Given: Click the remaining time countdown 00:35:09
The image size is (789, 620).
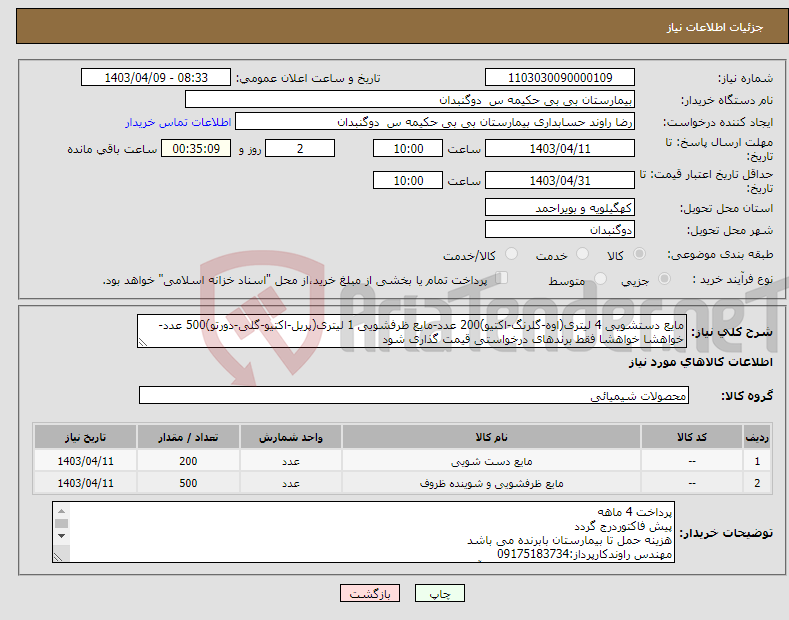Looking at the screenshot, I should (x=196, y=148).
